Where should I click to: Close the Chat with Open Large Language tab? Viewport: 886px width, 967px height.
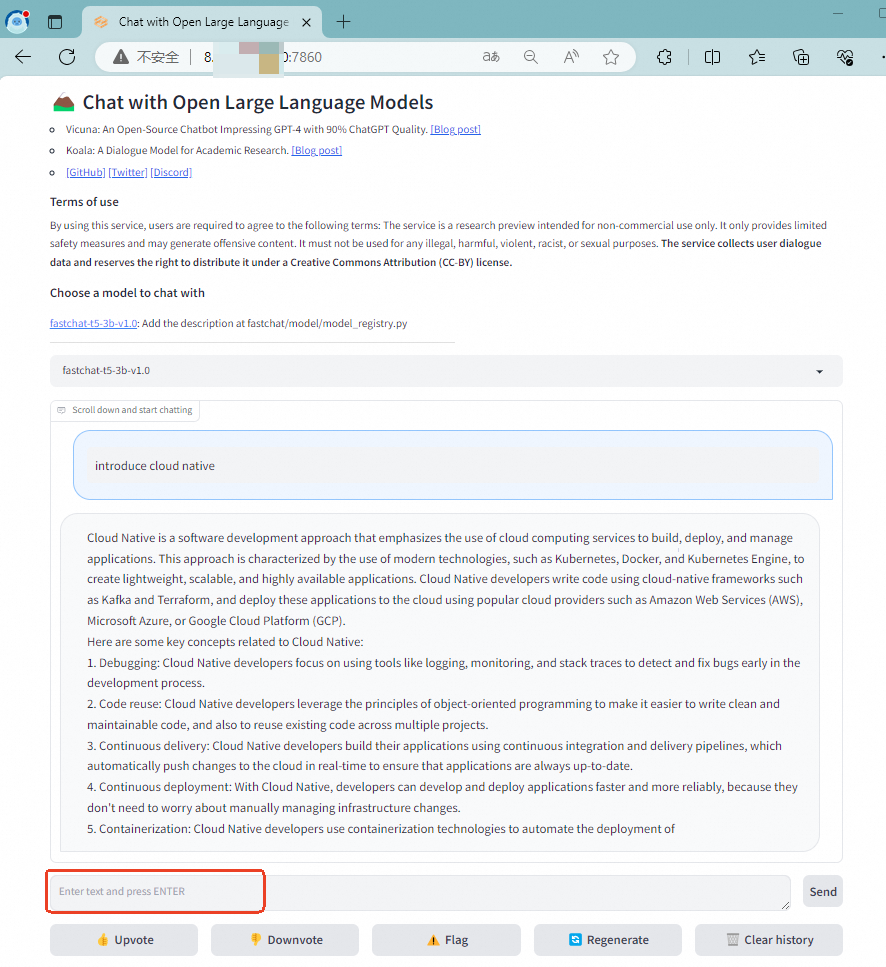[x=306, y=23]
